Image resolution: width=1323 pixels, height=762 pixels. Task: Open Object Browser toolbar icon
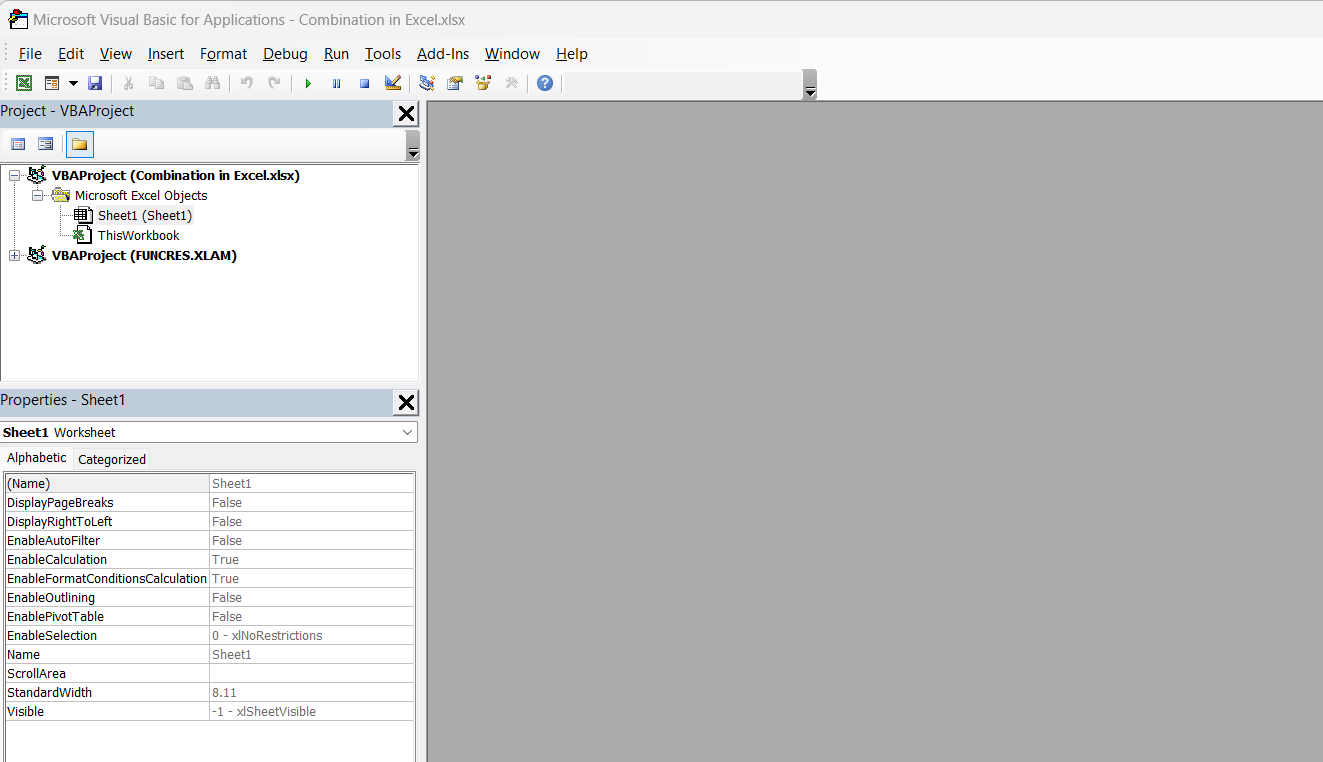(483, 83)
